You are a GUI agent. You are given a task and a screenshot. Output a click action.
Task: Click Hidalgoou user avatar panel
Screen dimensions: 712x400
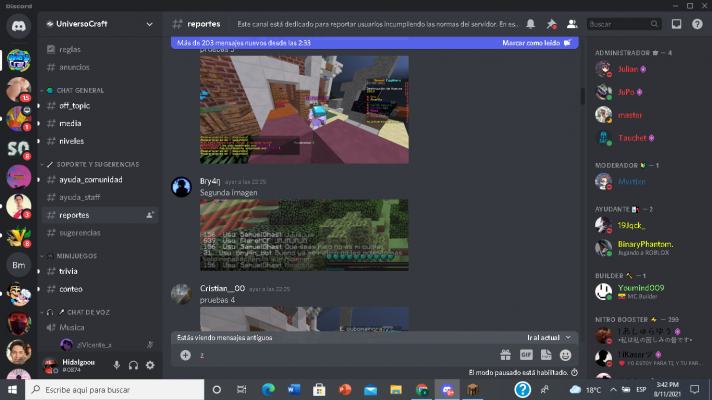[50, 365]
